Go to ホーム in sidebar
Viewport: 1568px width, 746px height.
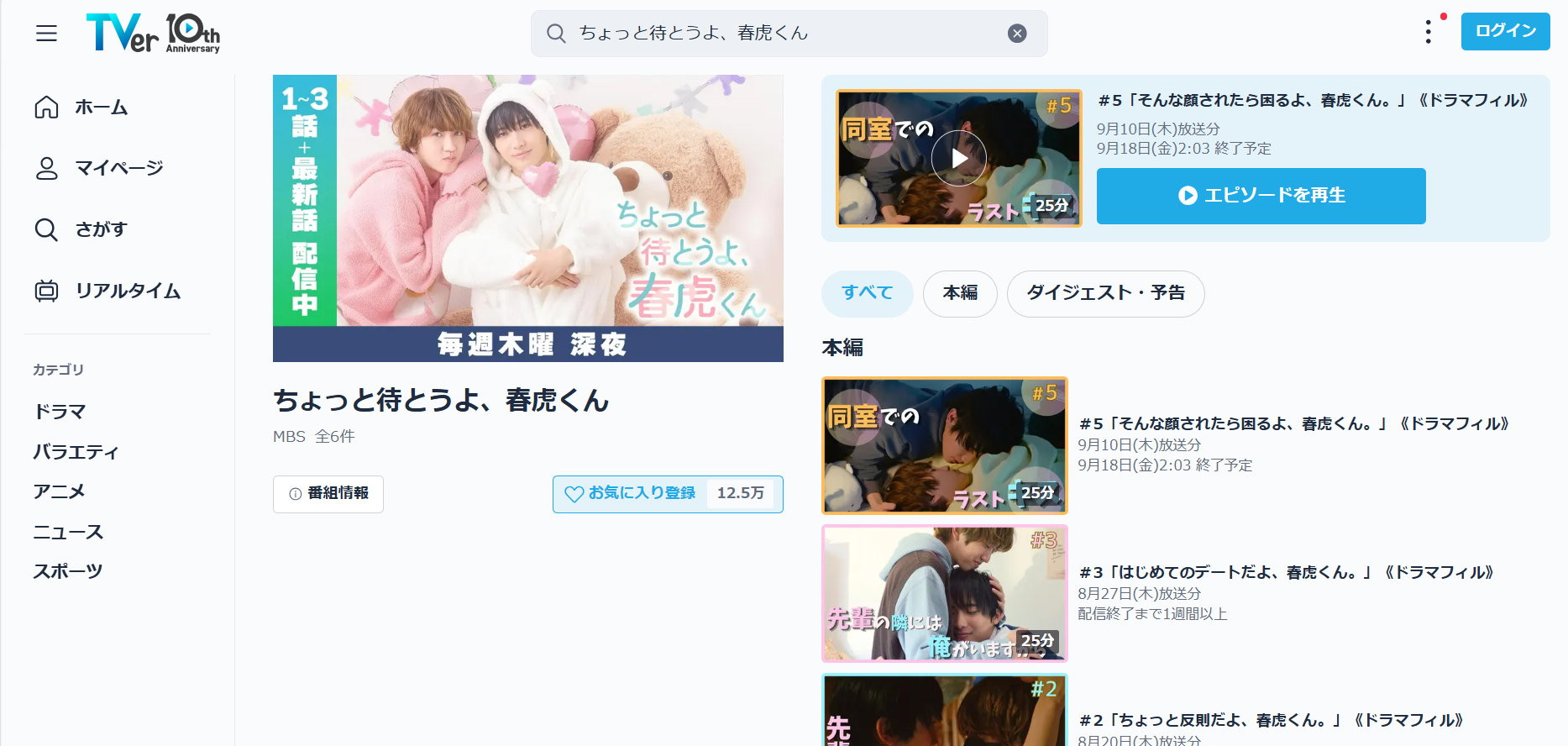click(x=102, y=108)
